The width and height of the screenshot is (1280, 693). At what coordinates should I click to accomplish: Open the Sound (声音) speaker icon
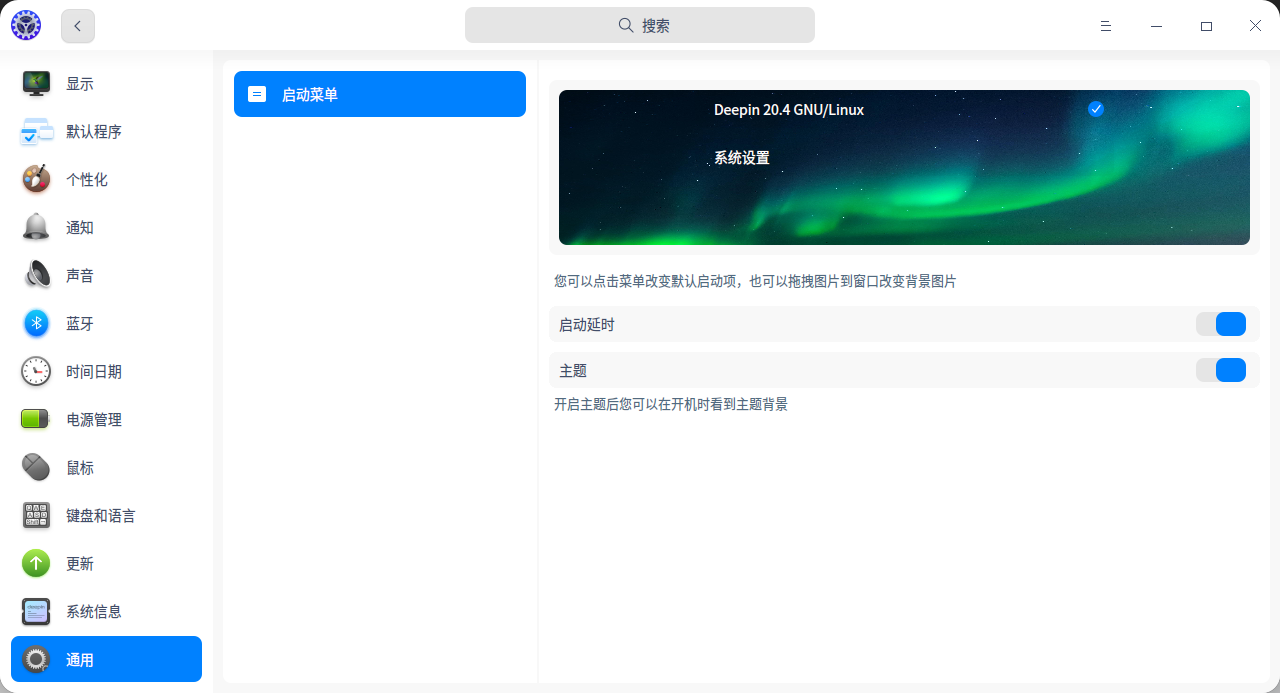36,276
